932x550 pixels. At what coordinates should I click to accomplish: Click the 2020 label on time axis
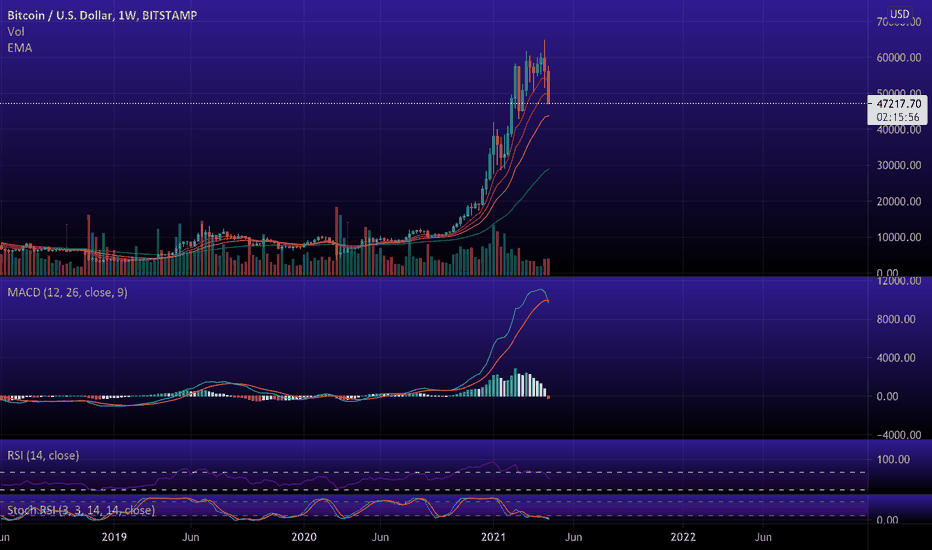(x=304, y=537)
